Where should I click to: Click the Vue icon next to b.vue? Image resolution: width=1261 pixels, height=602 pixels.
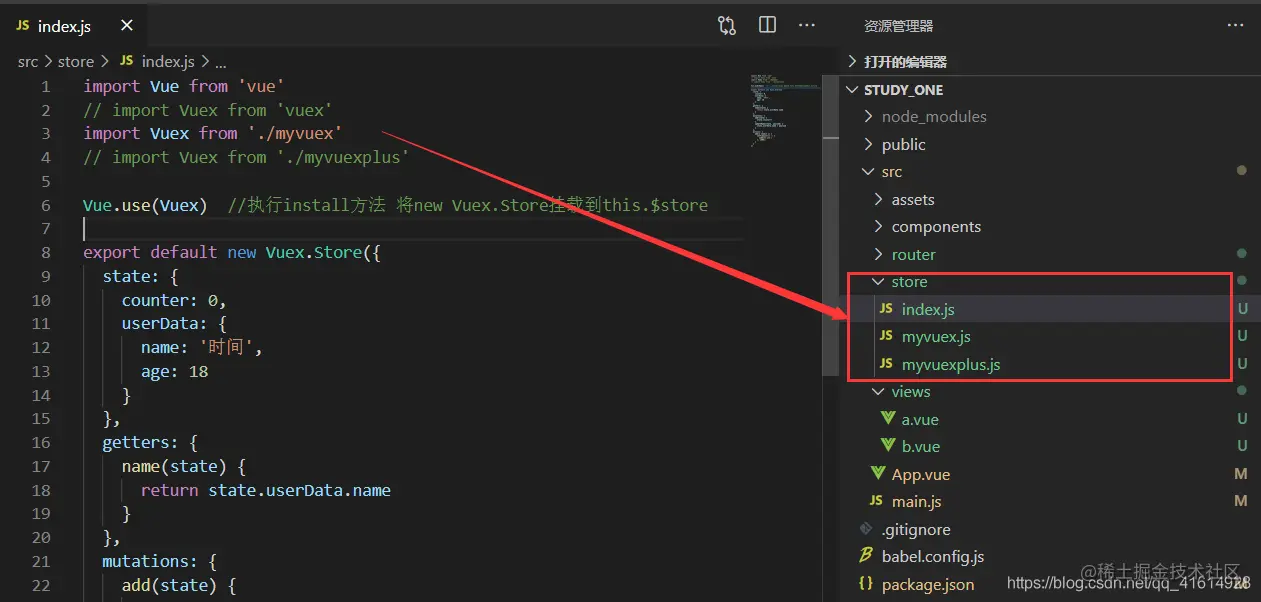point(888,446)
